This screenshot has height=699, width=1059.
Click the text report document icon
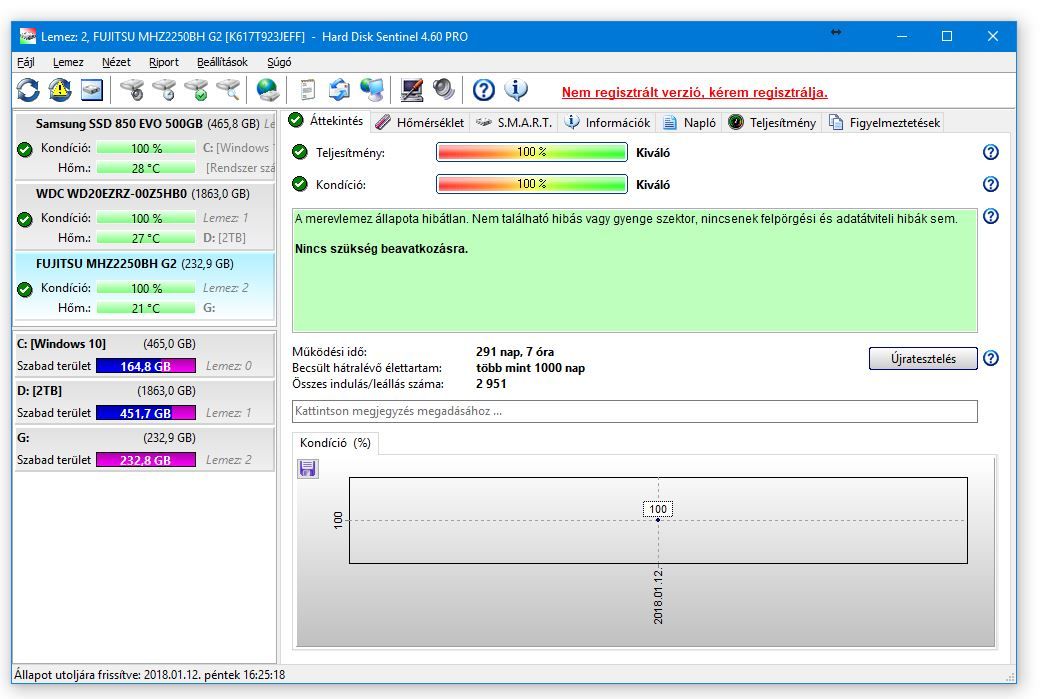[308, 90]
